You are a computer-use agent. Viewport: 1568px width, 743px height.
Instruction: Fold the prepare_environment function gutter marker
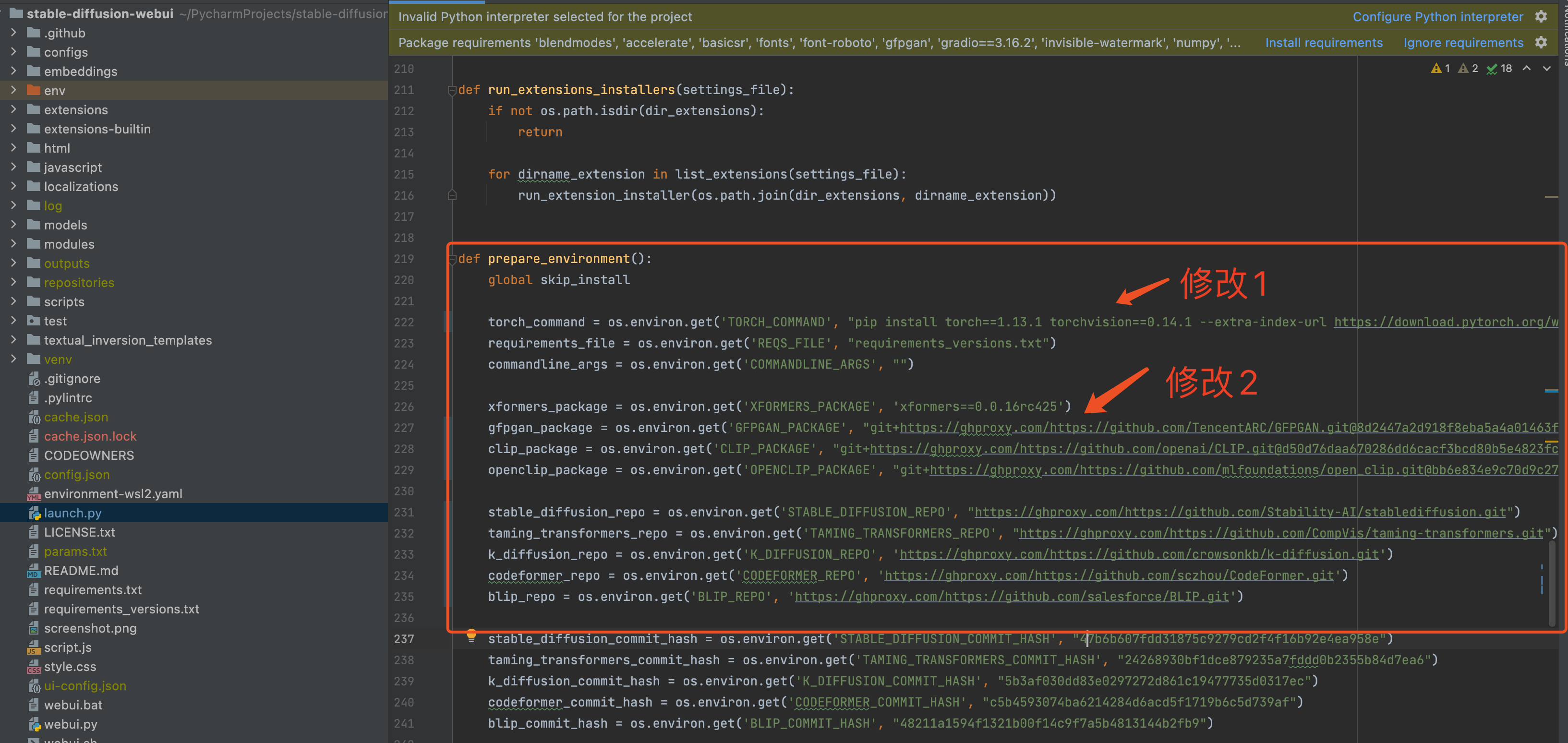pos(452,260)
